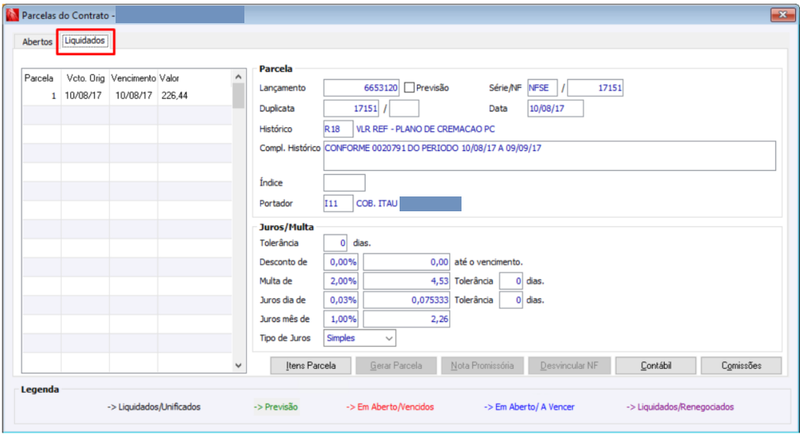
Task: Click the Parcela column header
Action: (39, 78)
